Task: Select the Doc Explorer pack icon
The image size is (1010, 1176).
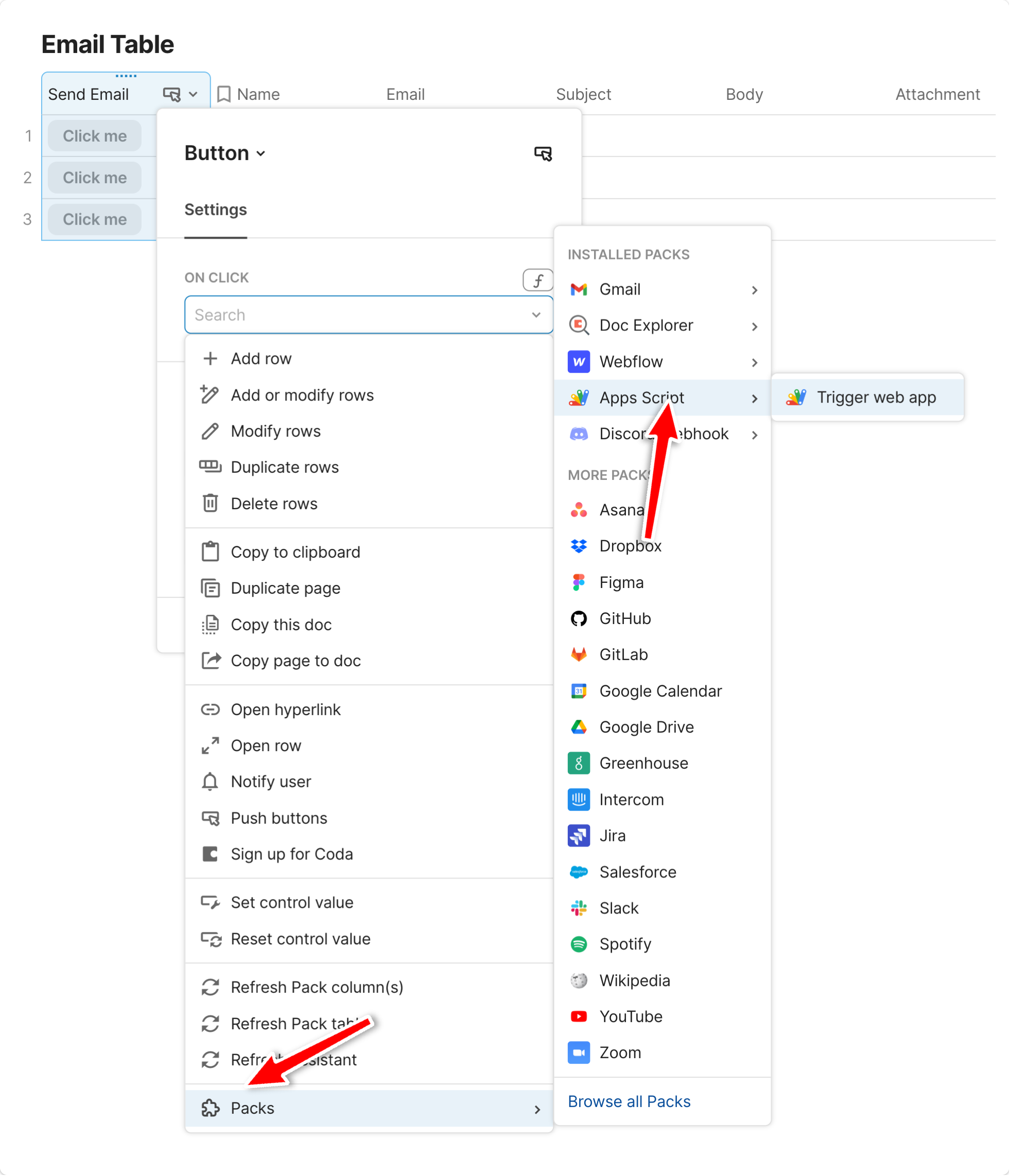Action: (579, 325)
